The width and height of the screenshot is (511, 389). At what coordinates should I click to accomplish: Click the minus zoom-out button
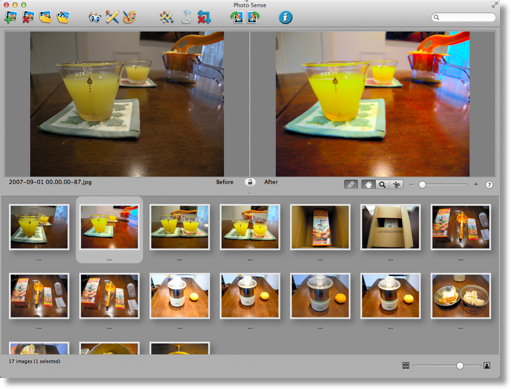pos(411,184)
